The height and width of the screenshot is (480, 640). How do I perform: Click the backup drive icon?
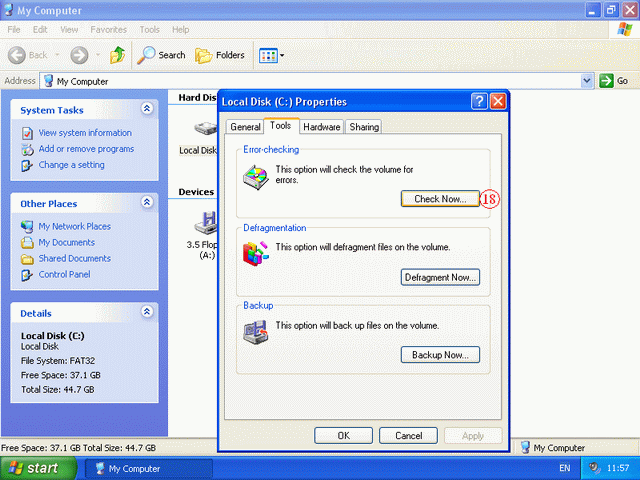click(256, 332)
